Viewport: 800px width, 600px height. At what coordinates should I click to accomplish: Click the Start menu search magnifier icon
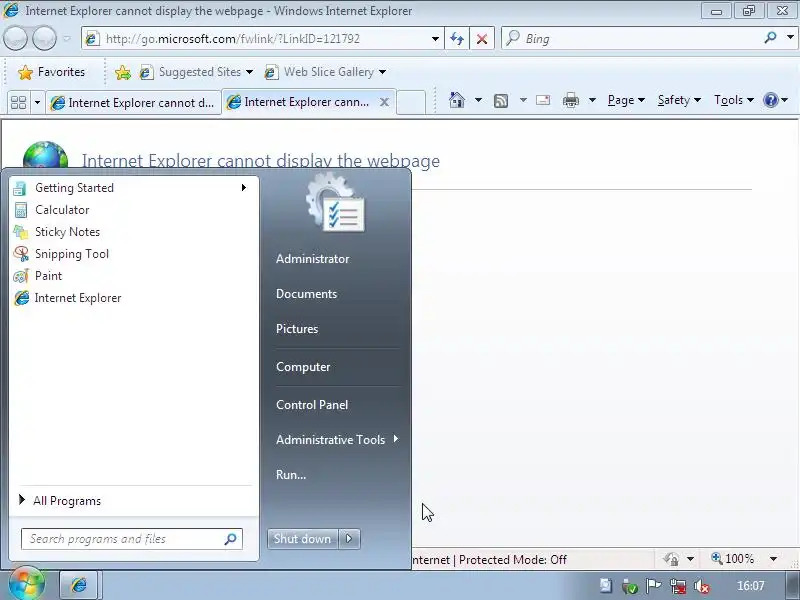pyautogui.click(x=231, y=539)
